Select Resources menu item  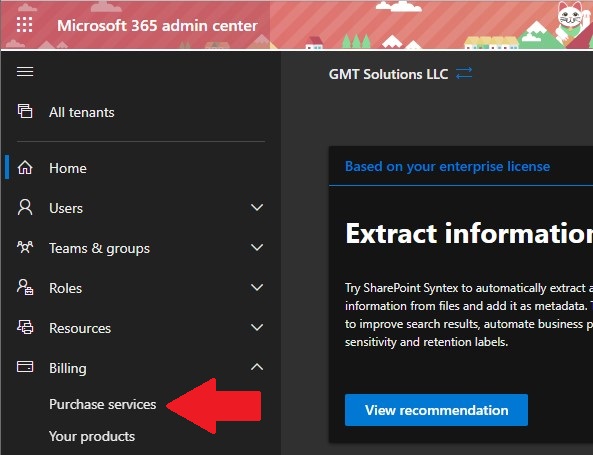point(80,328)
